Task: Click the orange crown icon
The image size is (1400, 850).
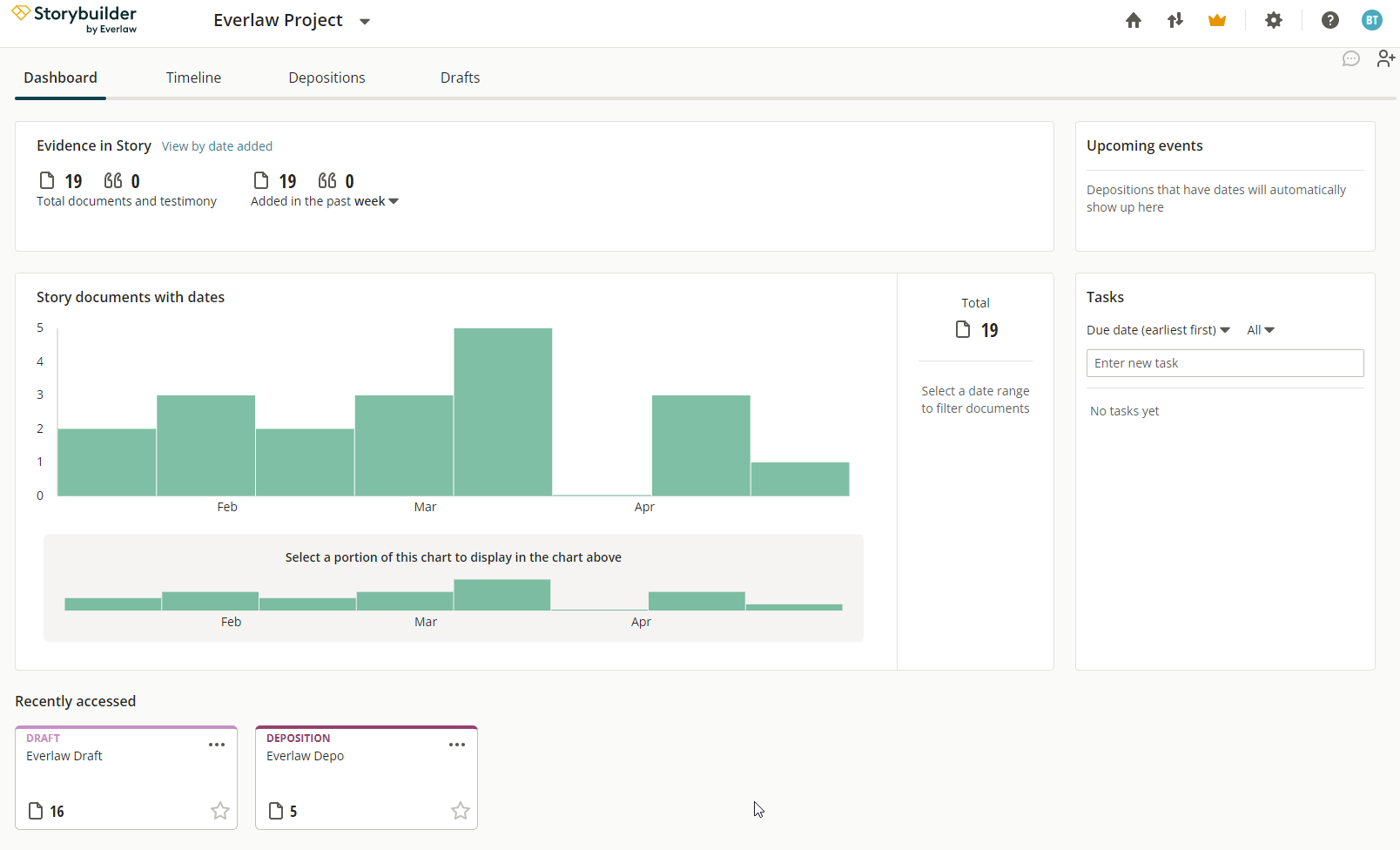Action: (1217, 20)
